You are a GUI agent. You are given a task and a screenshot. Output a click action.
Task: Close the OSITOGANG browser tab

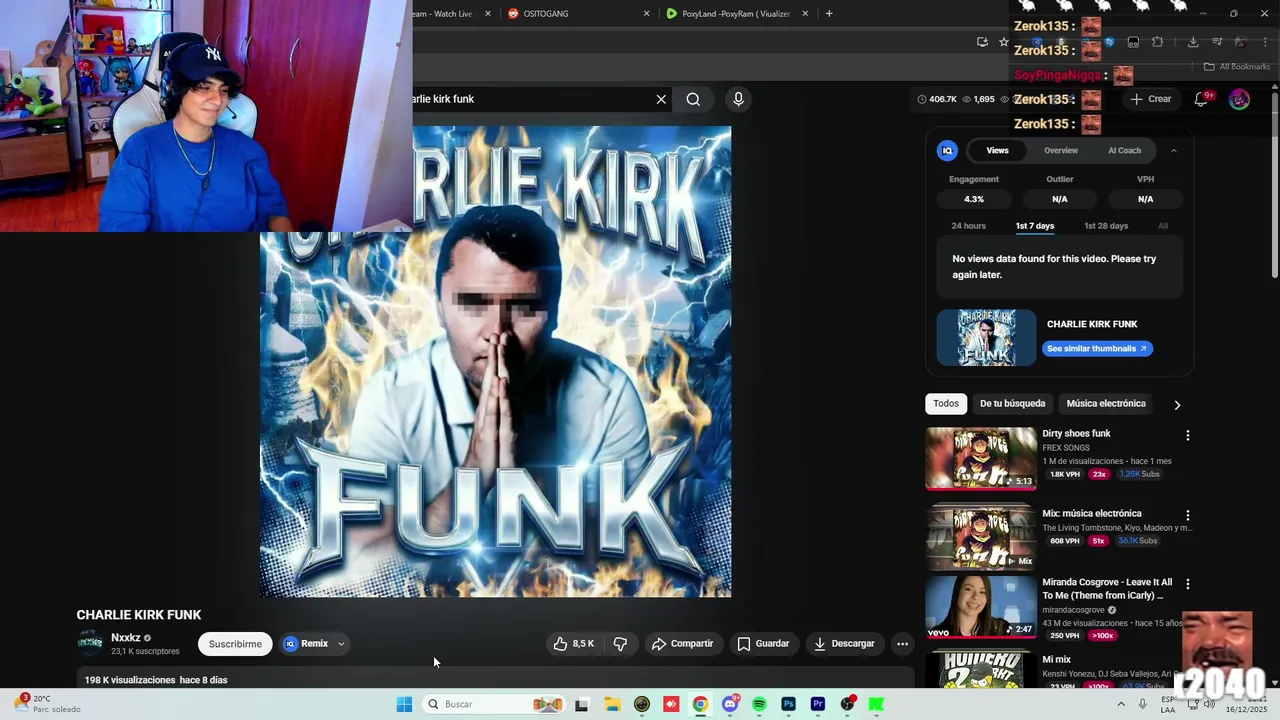pos(646,13)
